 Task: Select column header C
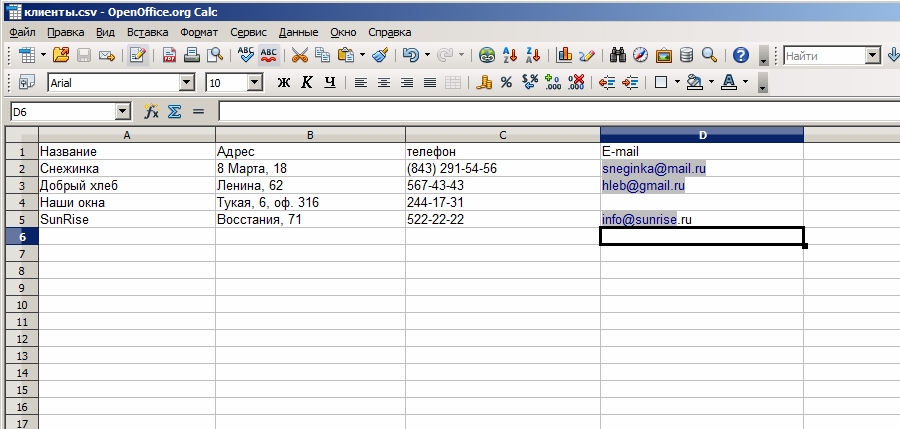tap(502, 135)
